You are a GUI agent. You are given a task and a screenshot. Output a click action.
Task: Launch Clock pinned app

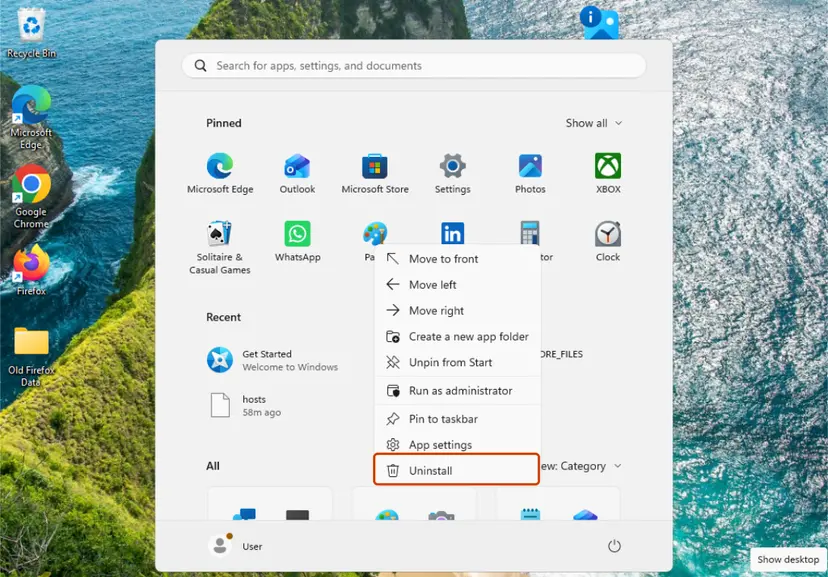(608, 241)
